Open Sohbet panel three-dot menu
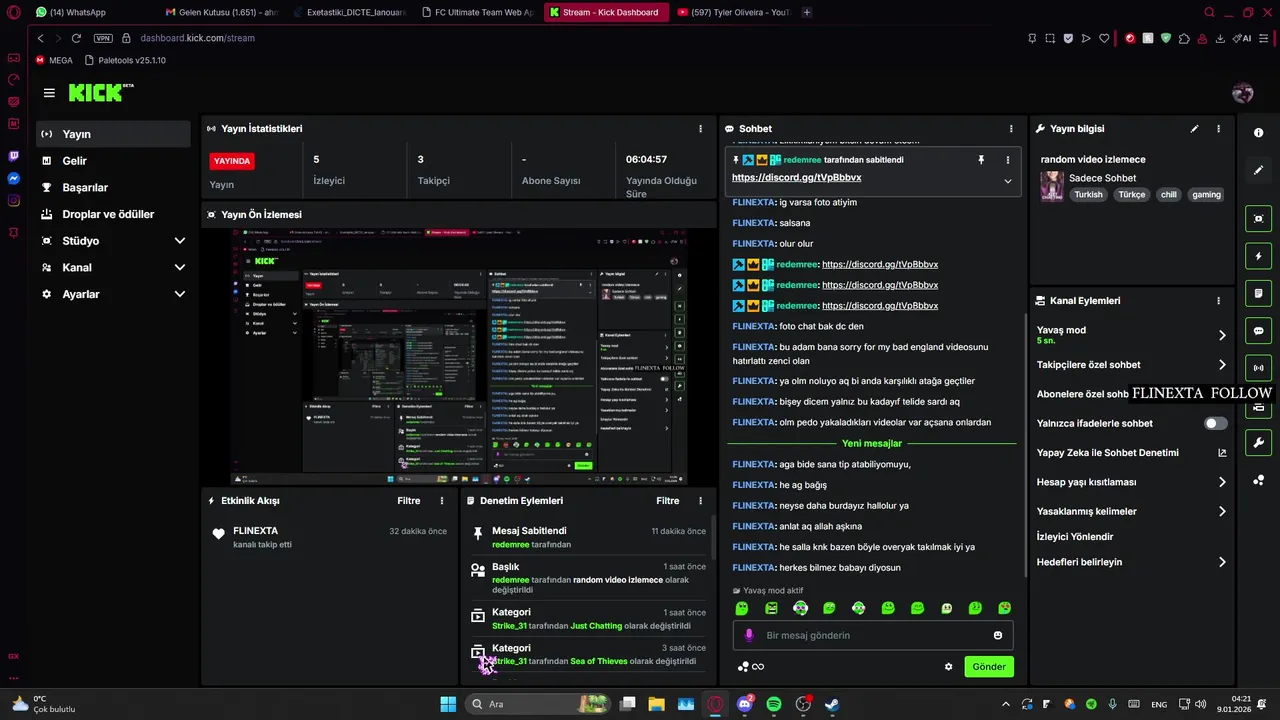Image resolution: width=1280 pixels, height=720 pixels. pyautogui.click(x=1011, y=129)
